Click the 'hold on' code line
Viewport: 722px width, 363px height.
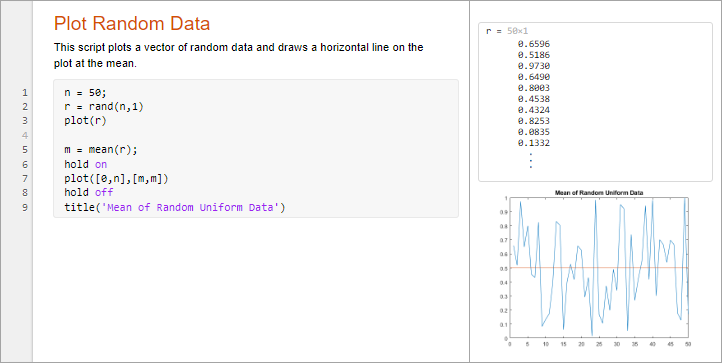coord(86,164)
